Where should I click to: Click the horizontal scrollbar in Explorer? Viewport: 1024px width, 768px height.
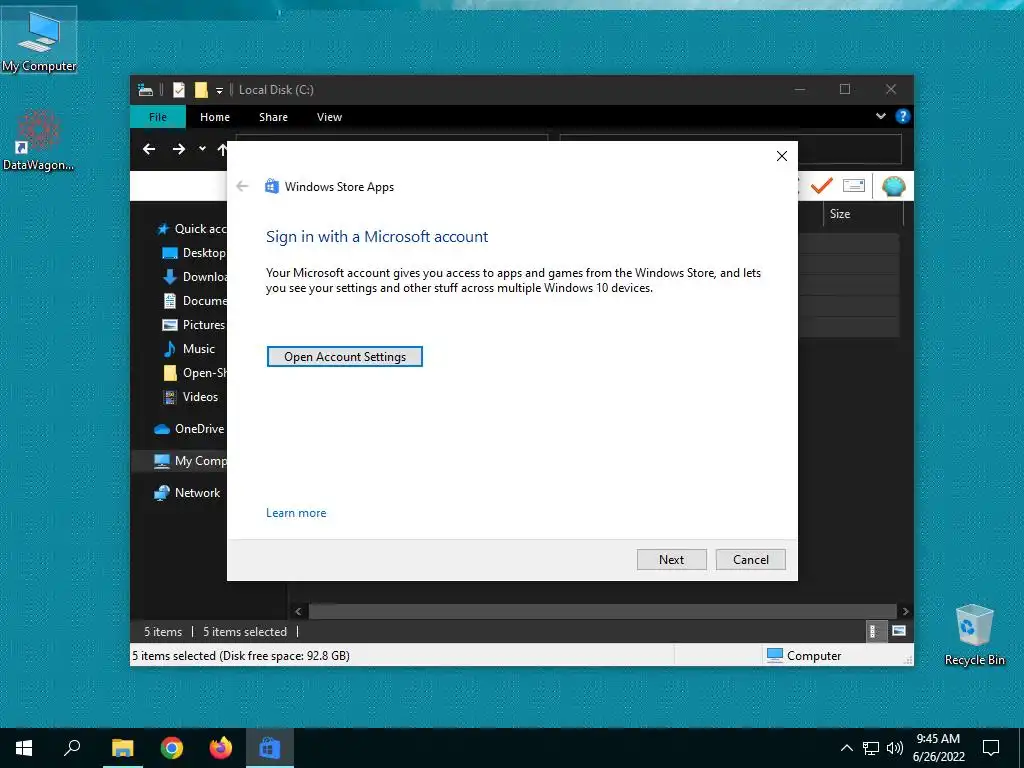602,612
